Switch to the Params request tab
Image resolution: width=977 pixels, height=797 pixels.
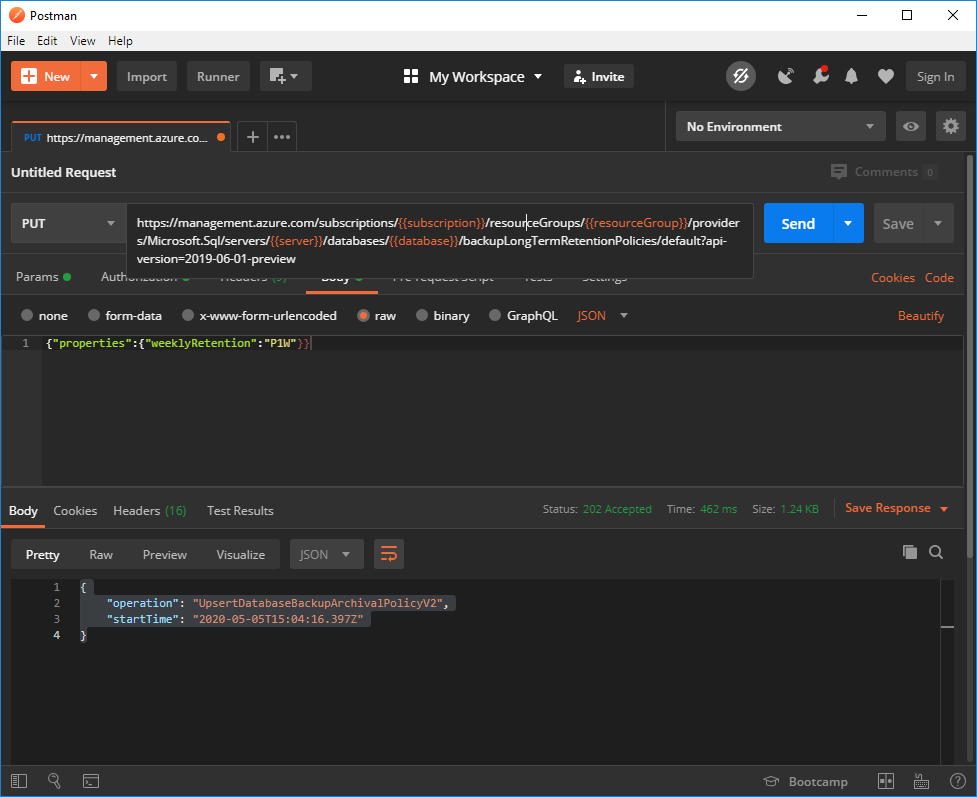(43, 277)
